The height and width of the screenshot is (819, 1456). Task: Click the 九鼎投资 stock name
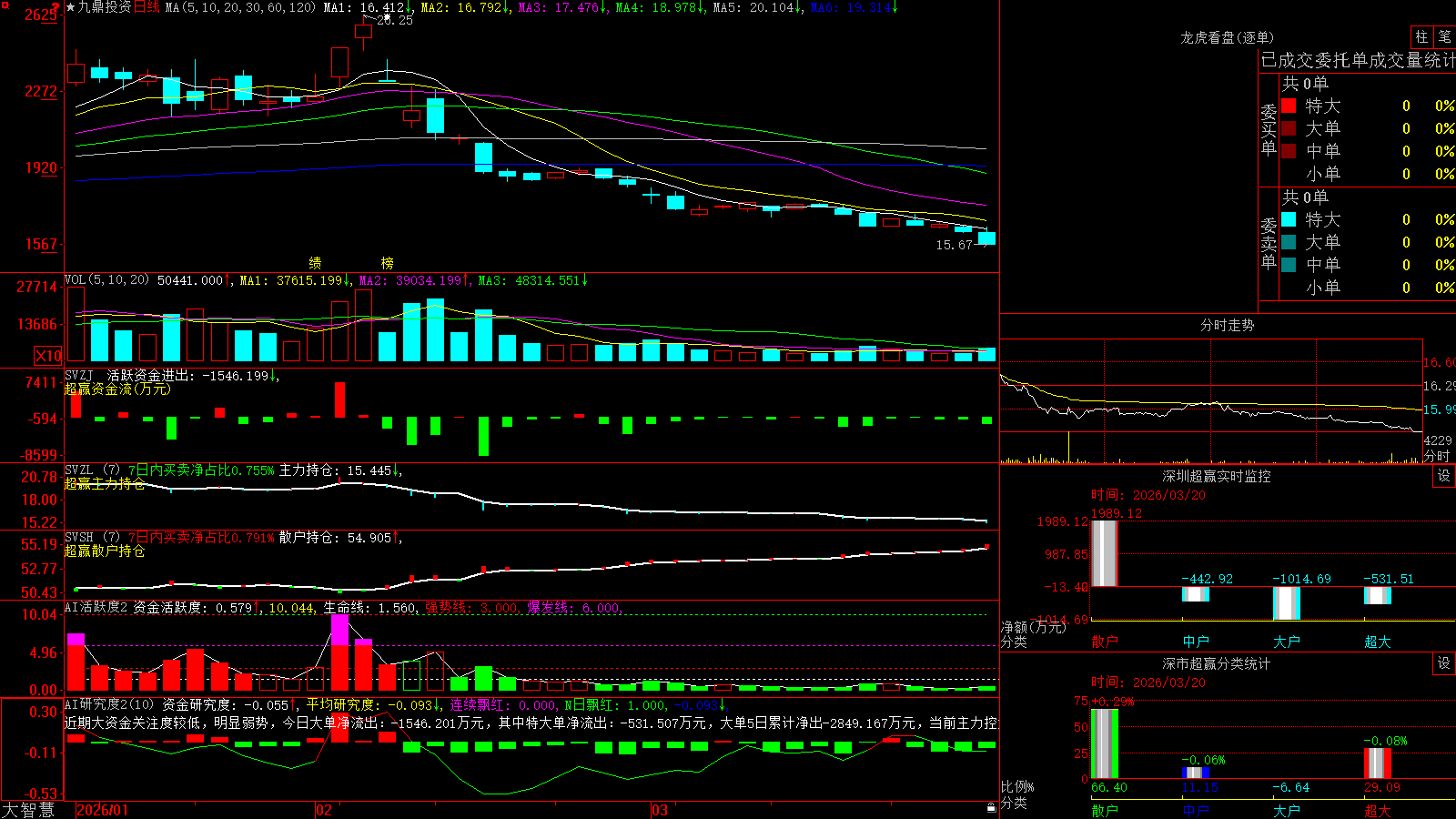pos(105,7)
